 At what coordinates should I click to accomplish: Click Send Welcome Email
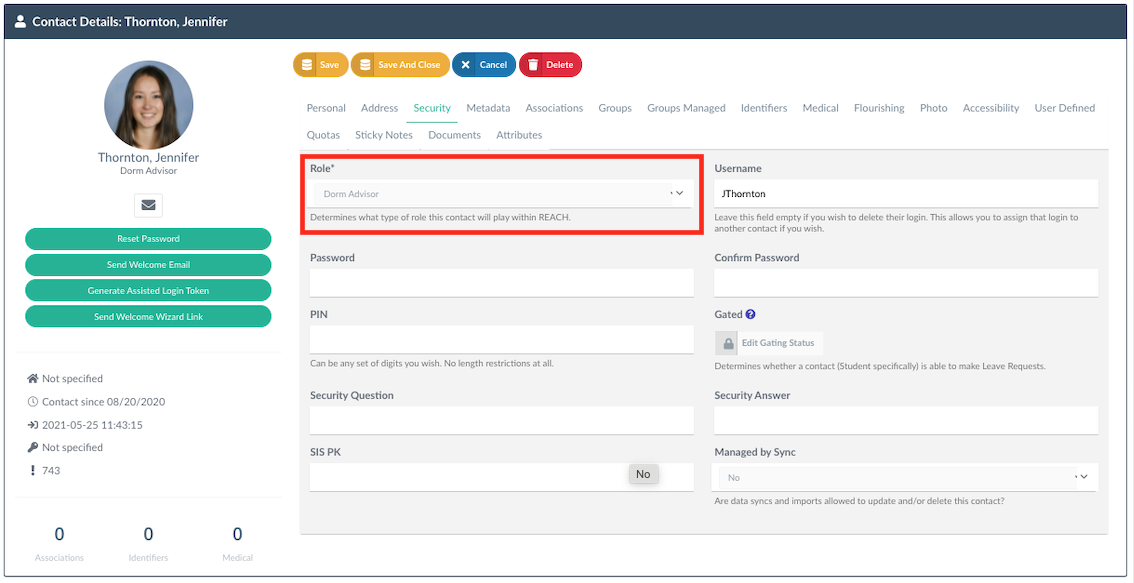coord(148,265)
